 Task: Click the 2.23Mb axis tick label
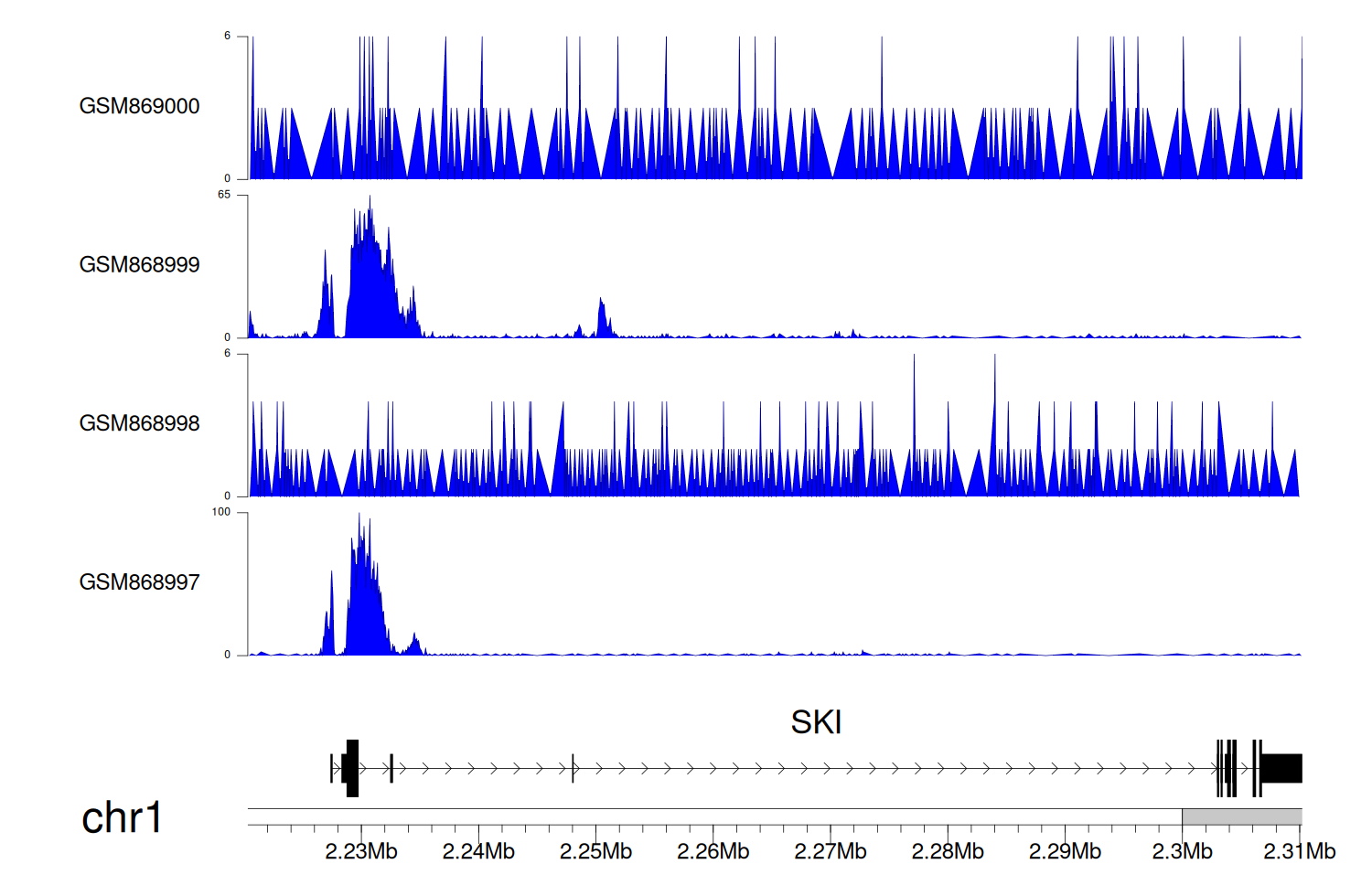pos(361,851)
